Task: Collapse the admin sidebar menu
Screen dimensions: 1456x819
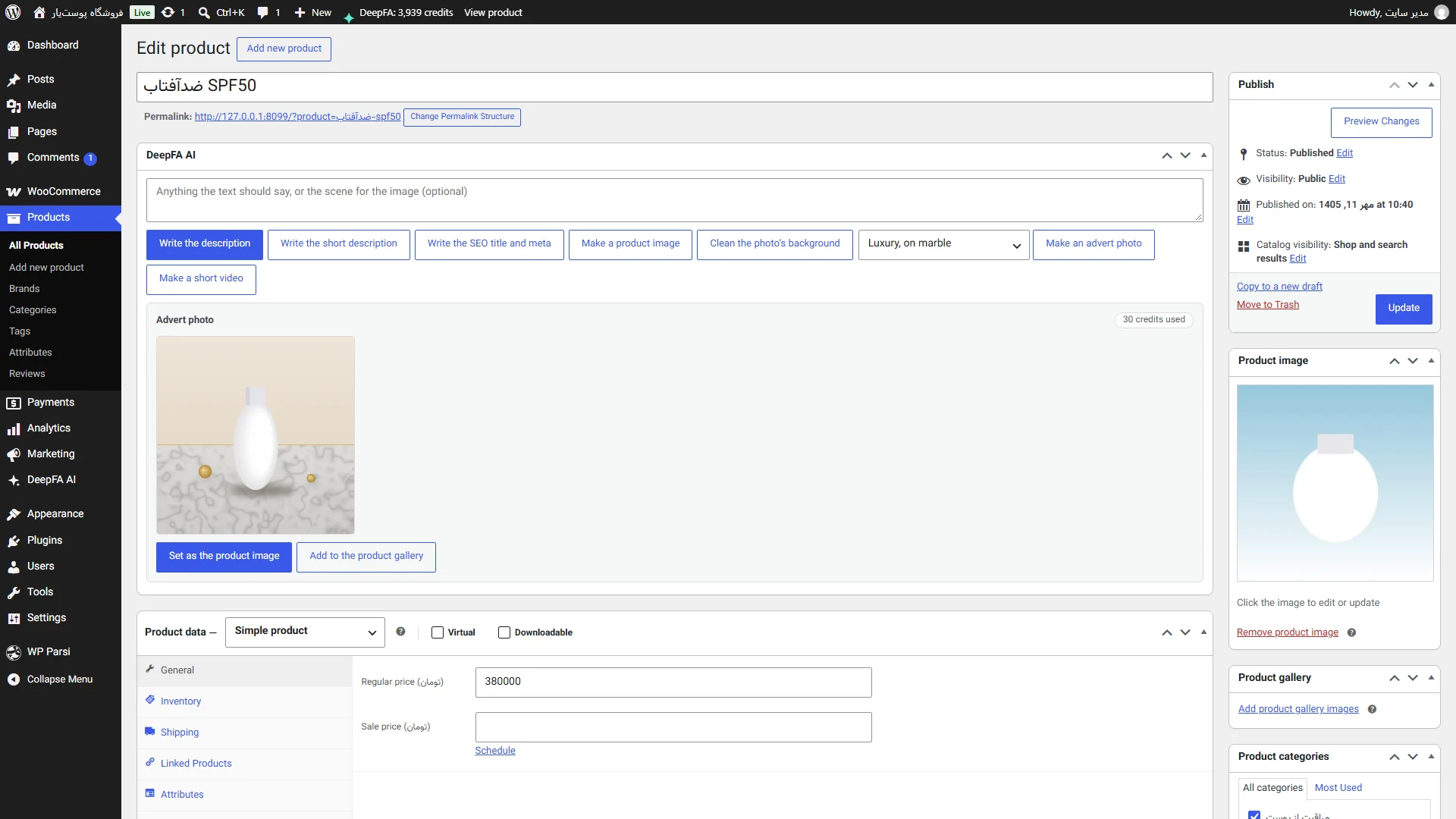Action: point(61,679)
